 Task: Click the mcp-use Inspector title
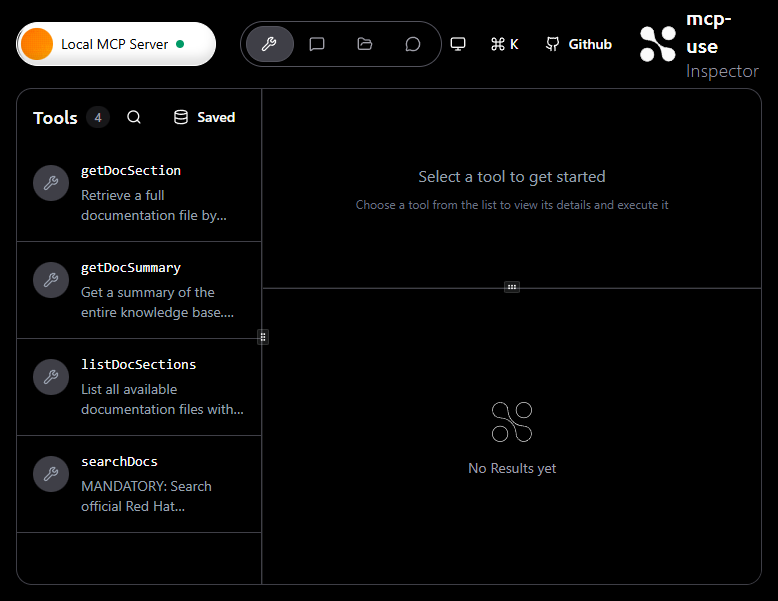(x=722, y=46)
